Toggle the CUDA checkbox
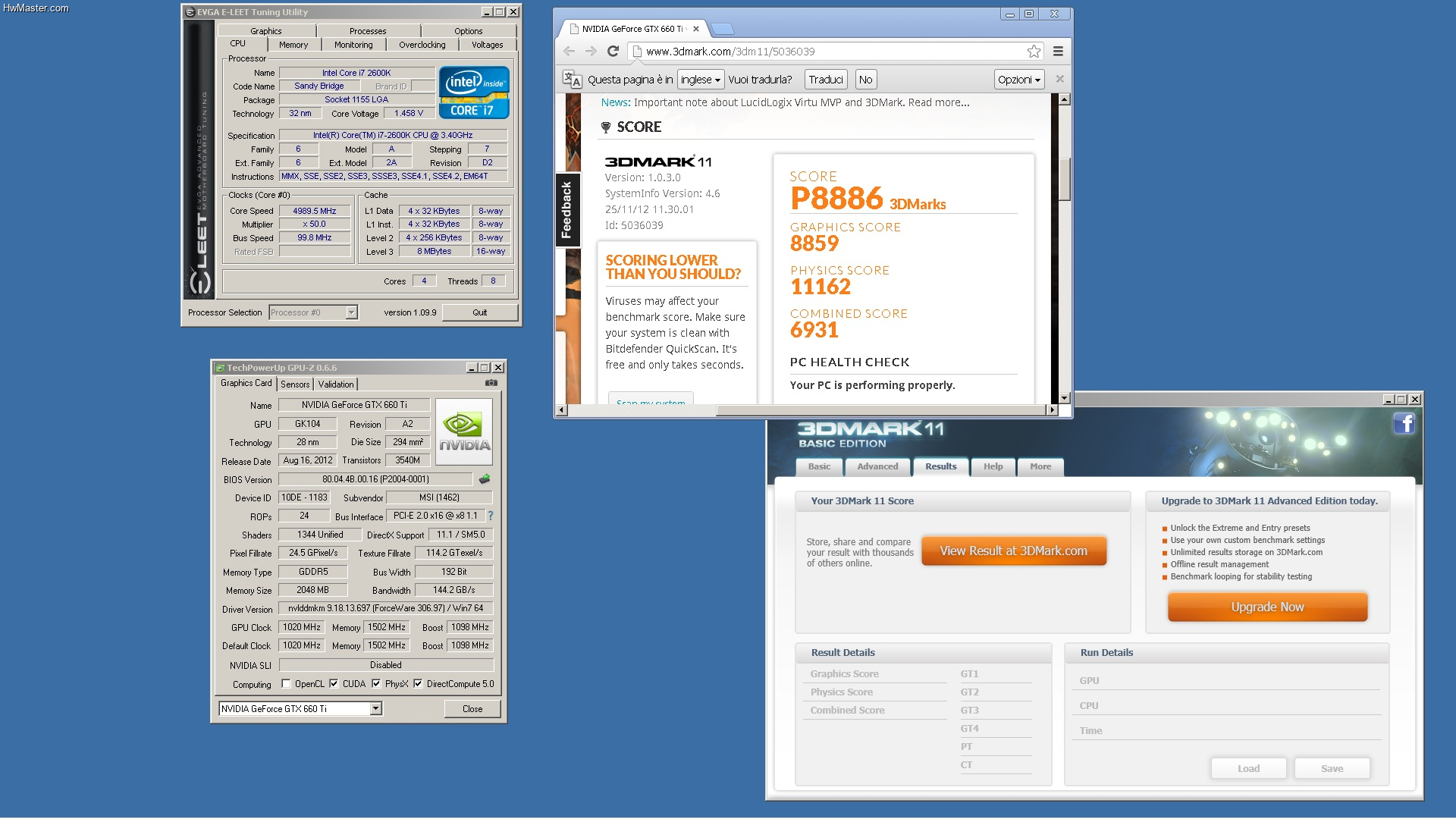 tap(334, 684)
